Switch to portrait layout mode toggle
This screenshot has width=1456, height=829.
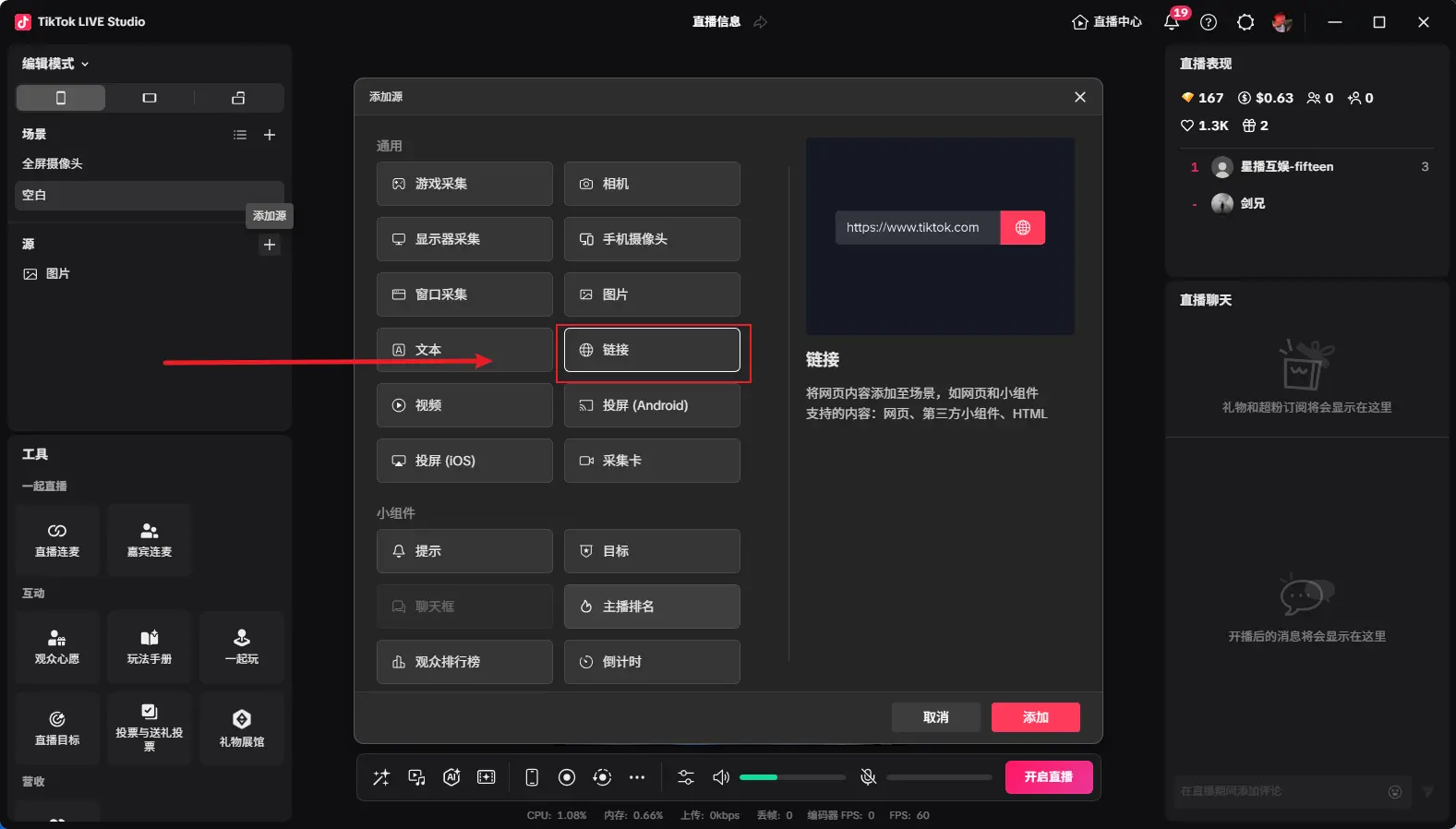[x=61, y=98]
